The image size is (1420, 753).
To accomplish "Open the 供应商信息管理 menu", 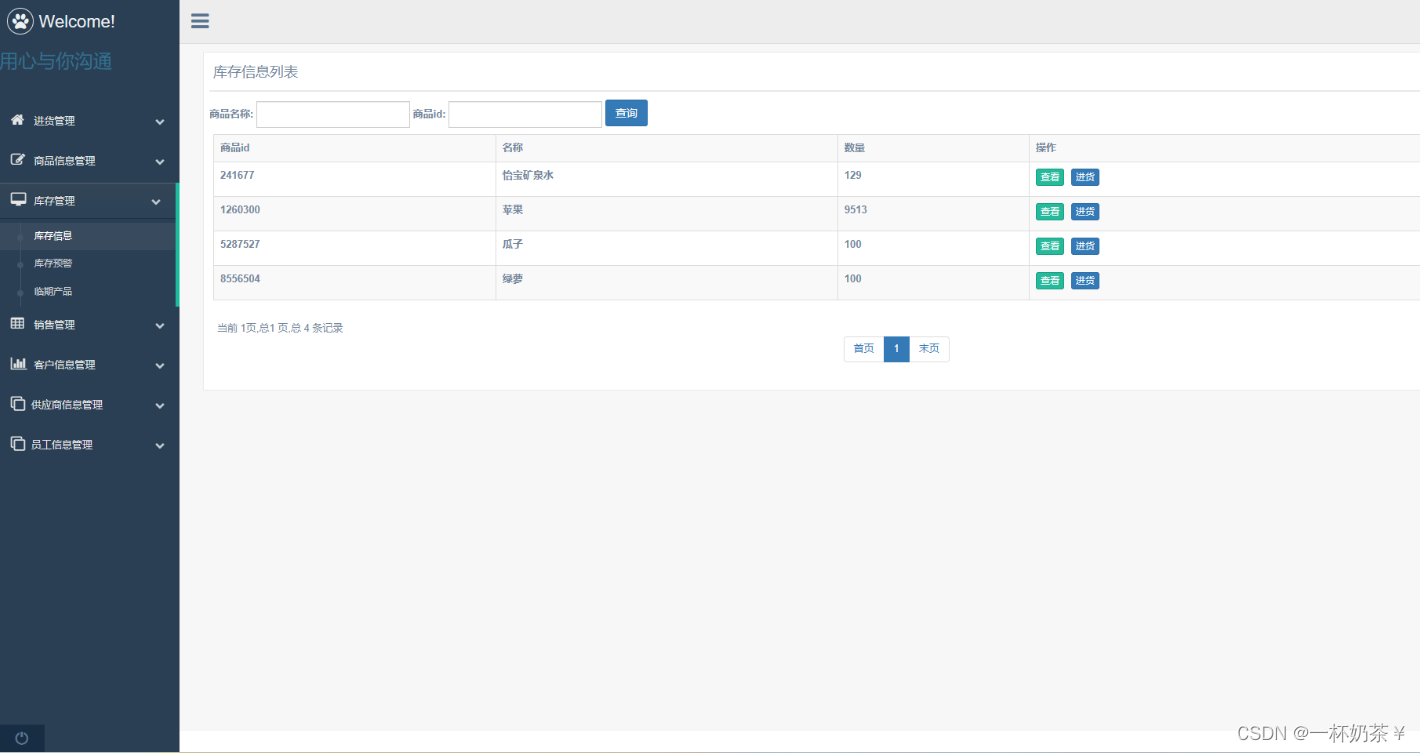I will click(x=89, y=405).
